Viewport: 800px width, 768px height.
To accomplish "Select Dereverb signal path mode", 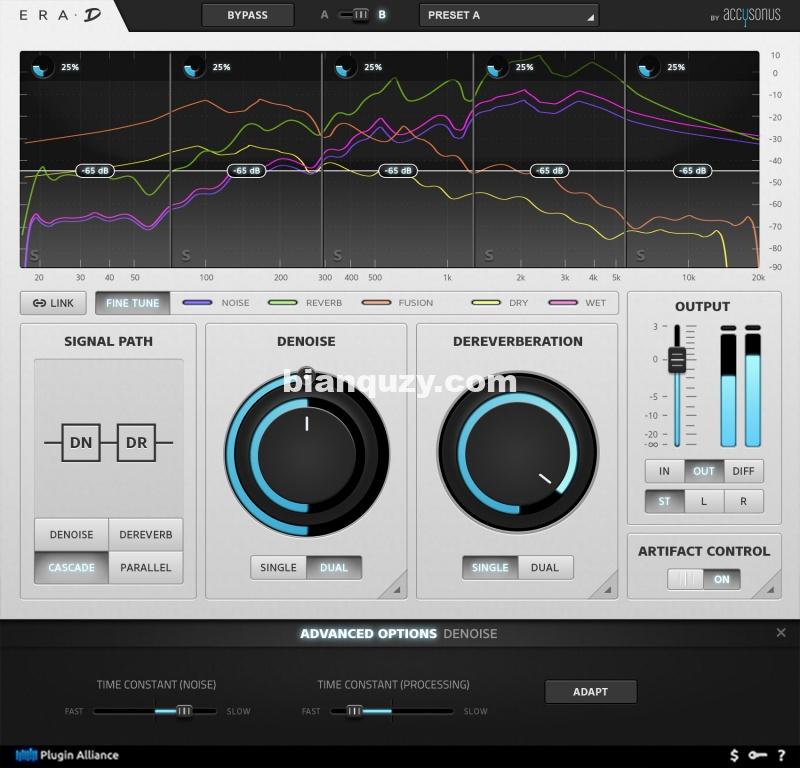I will pos(145,535).
